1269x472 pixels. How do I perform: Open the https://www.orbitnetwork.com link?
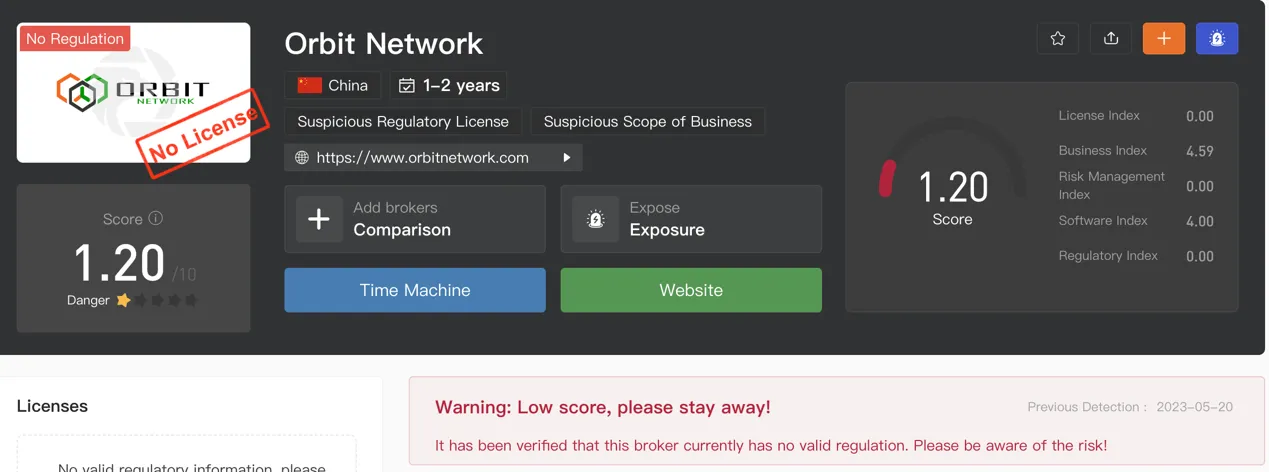[x=423, y=157]
